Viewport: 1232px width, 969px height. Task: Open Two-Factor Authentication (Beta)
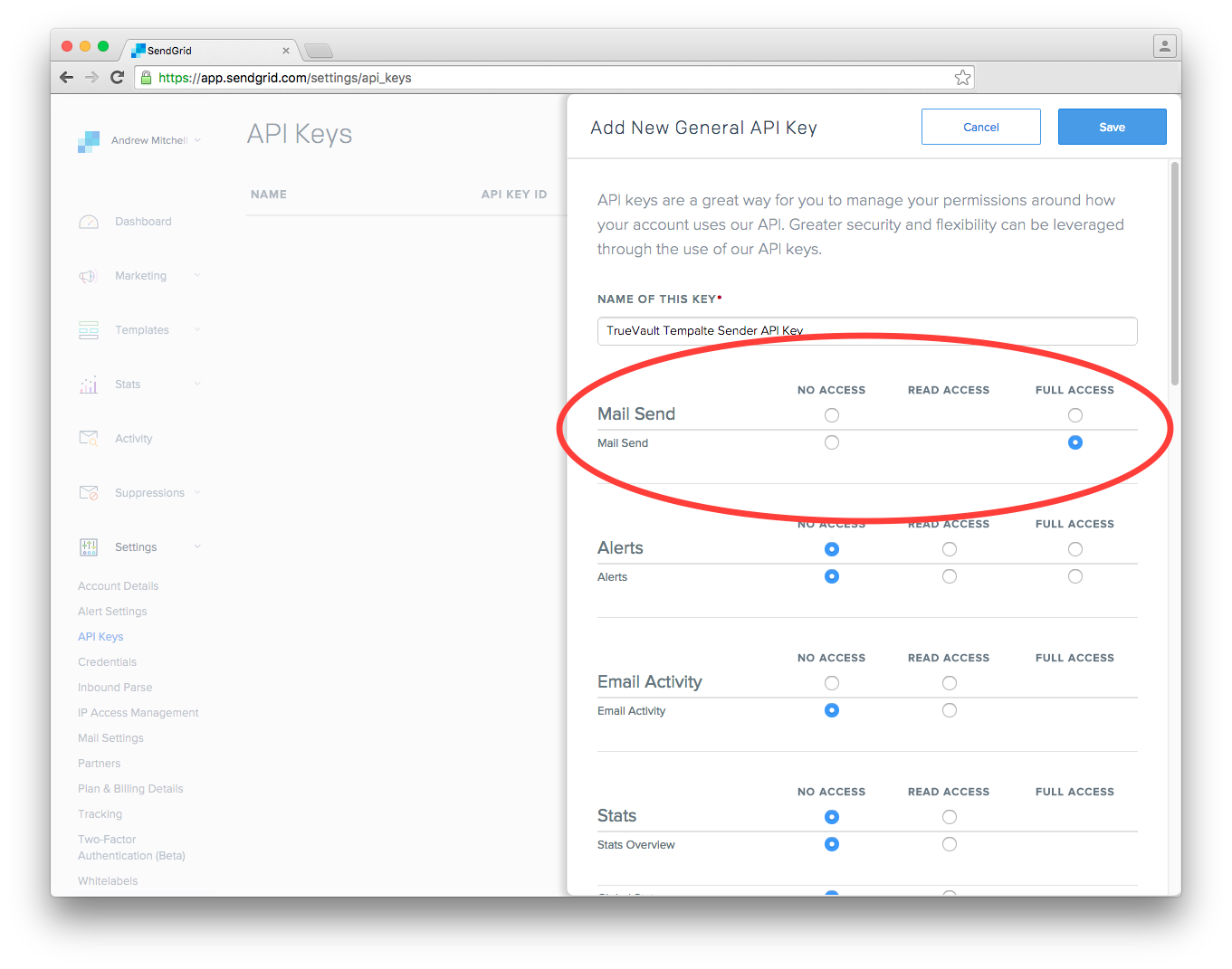pyautogui.click(x=131, y=848)
